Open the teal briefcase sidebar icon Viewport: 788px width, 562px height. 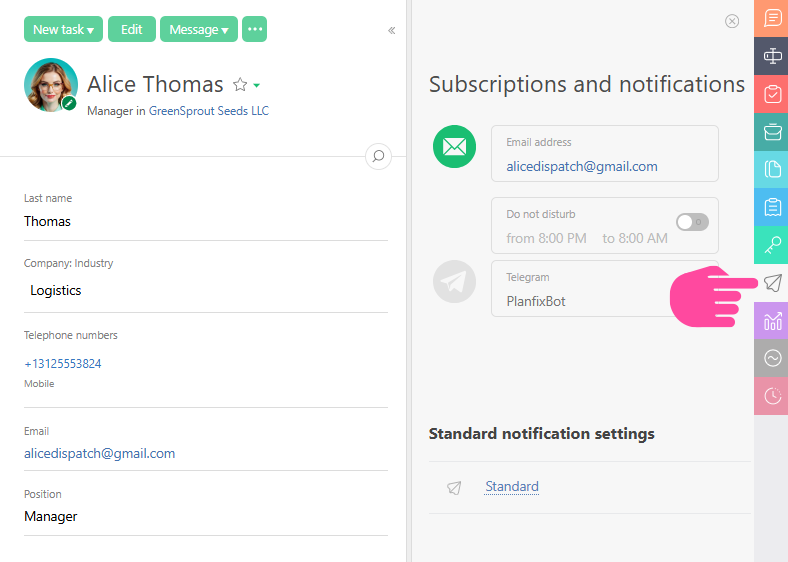772,131
